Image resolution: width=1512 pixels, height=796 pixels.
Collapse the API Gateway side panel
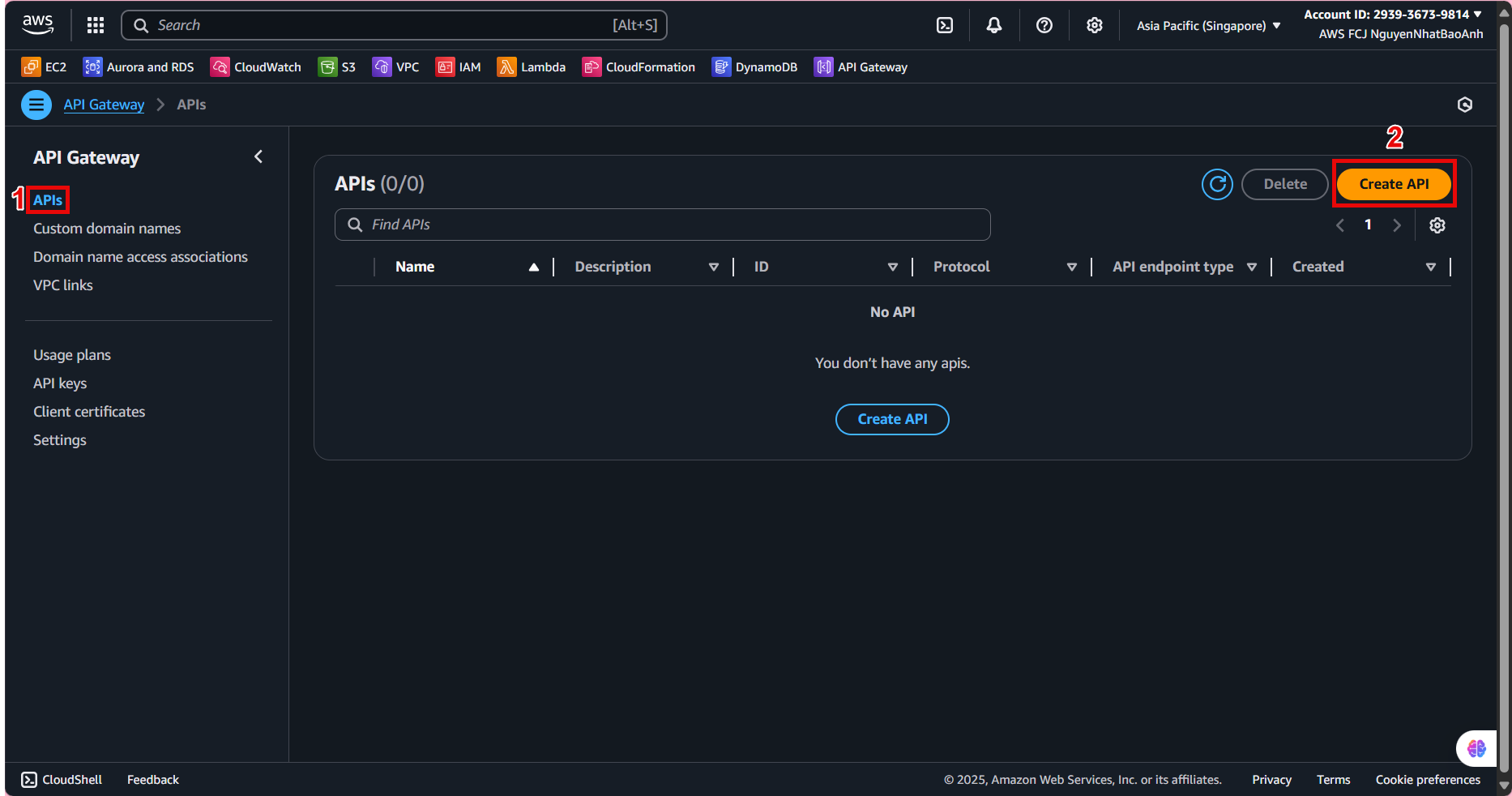(x=258, y=156)
